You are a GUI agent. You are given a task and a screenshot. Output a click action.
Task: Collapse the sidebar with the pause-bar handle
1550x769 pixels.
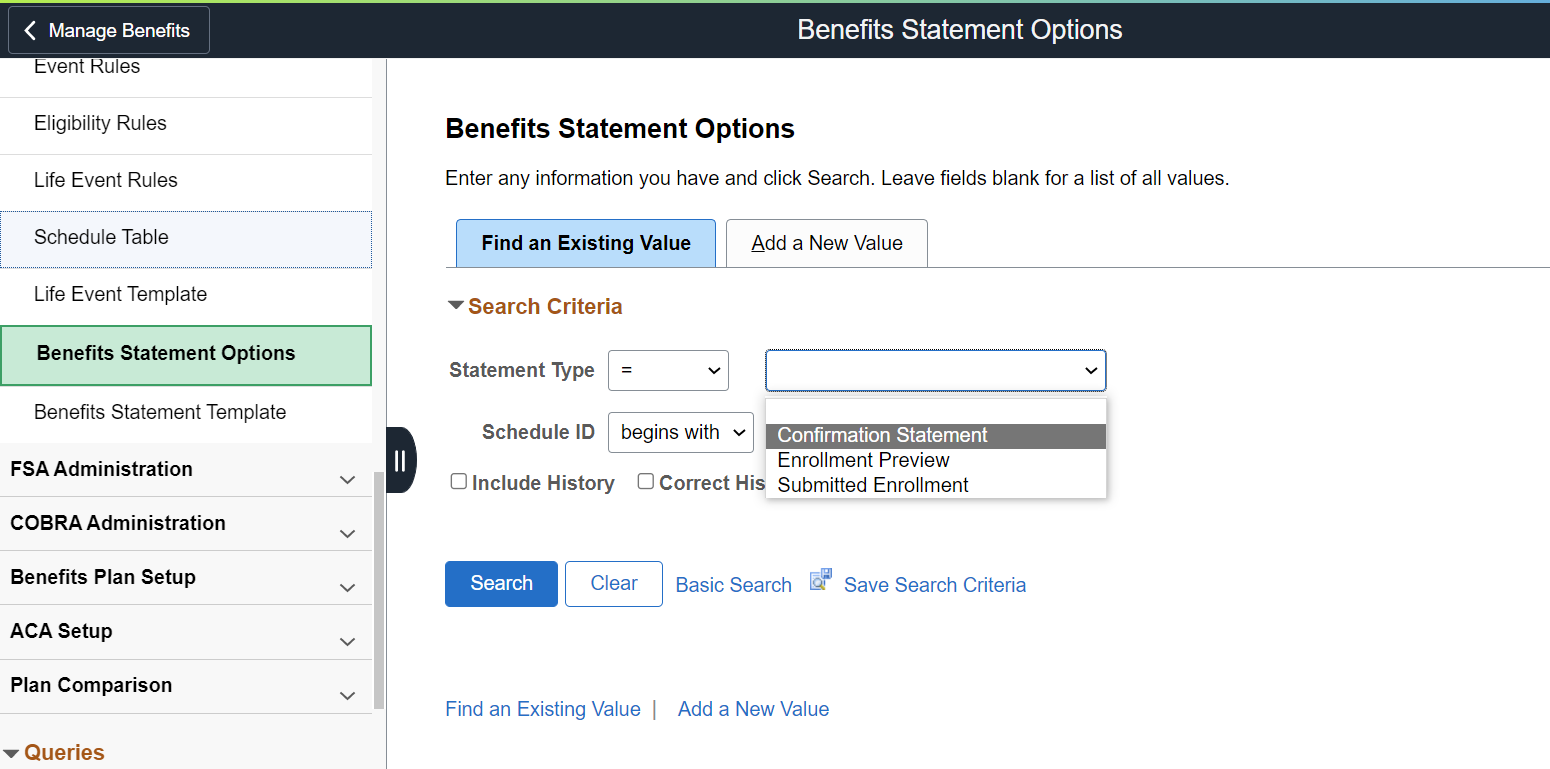(x=400, y=460)
